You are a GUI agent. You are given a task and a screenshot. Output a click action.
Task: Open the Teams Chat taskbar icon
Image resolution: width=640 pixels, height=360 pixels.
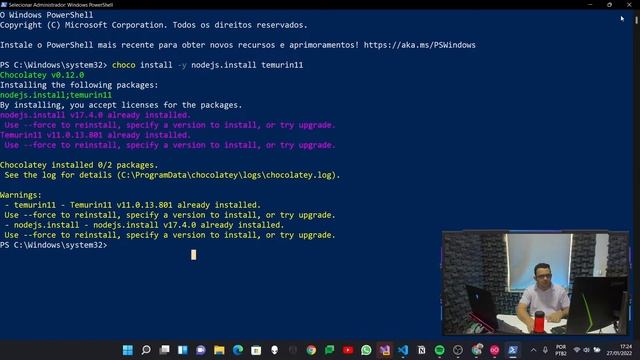coord(201,350)
